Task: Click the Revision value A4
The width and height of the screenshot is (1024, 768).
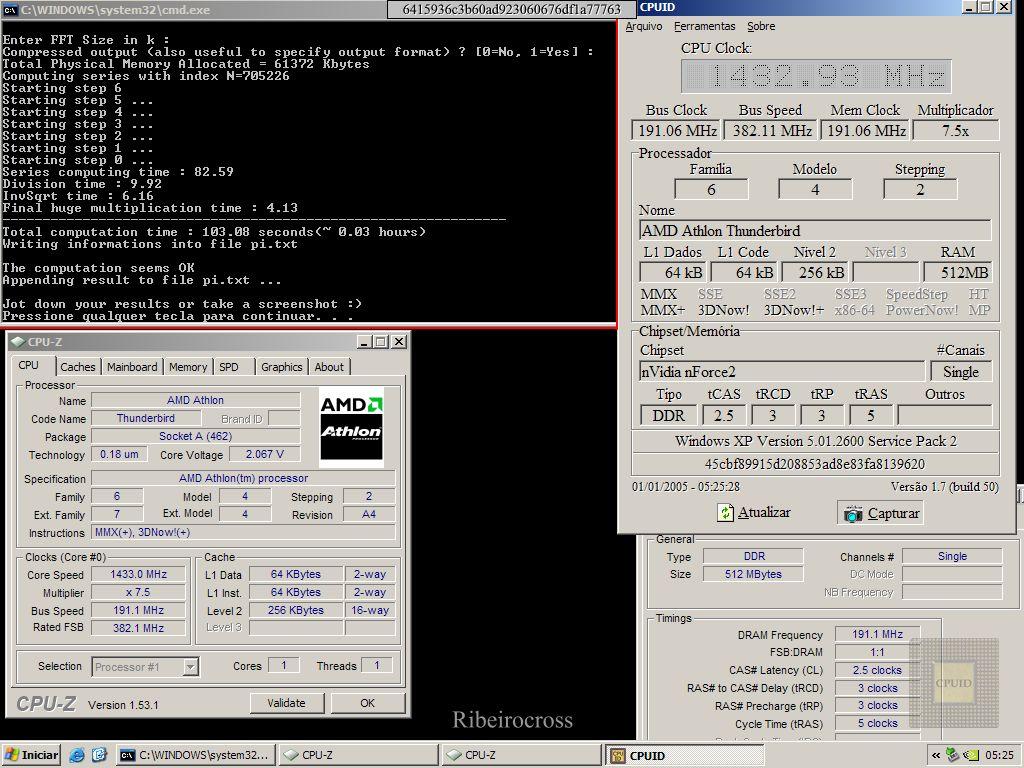Action: [x=369, y=514]
